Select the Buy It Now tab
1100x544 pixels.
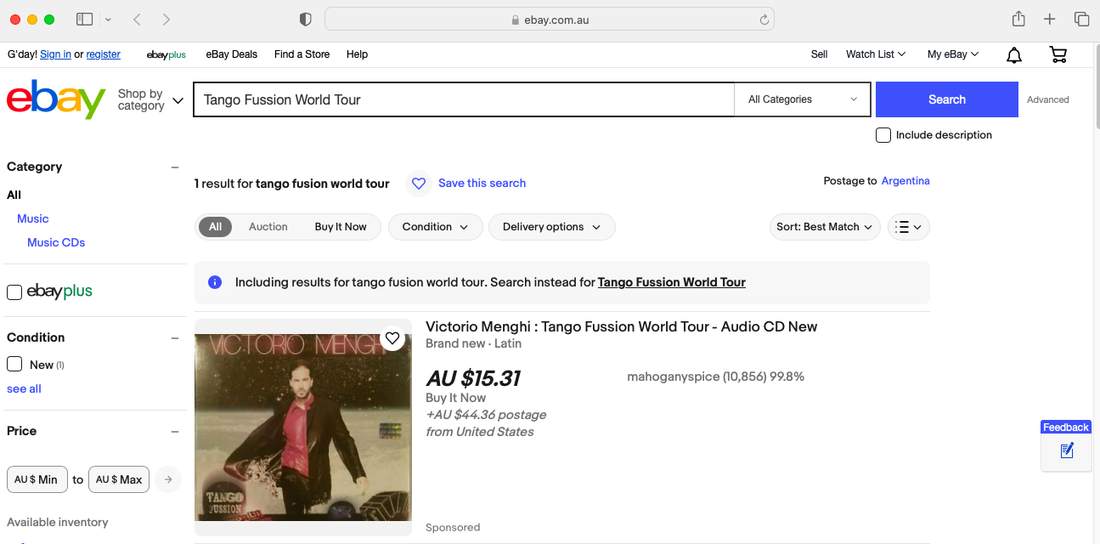(x=340, y=227)
